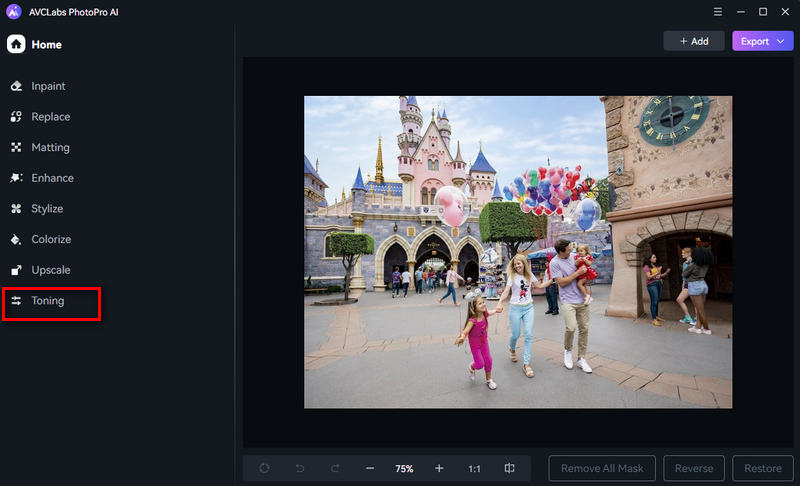Click the redo arrow icon
Image resolution: width=800 pixels, height=486 pixels.
point(335,468)
